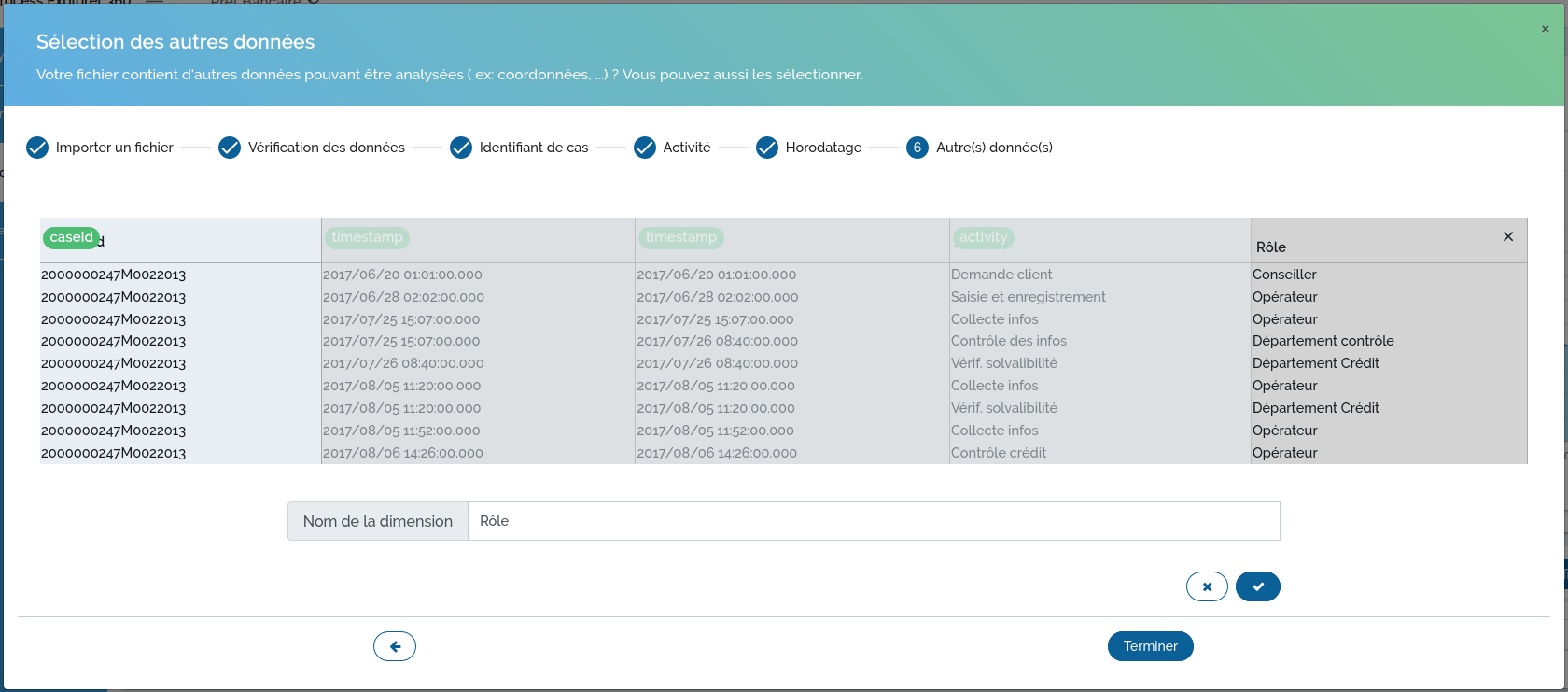This screenshot has height=692, width=1568.
Task: Select step 6 Autre(s) donnée(s)
Action: tap(917, 148)
